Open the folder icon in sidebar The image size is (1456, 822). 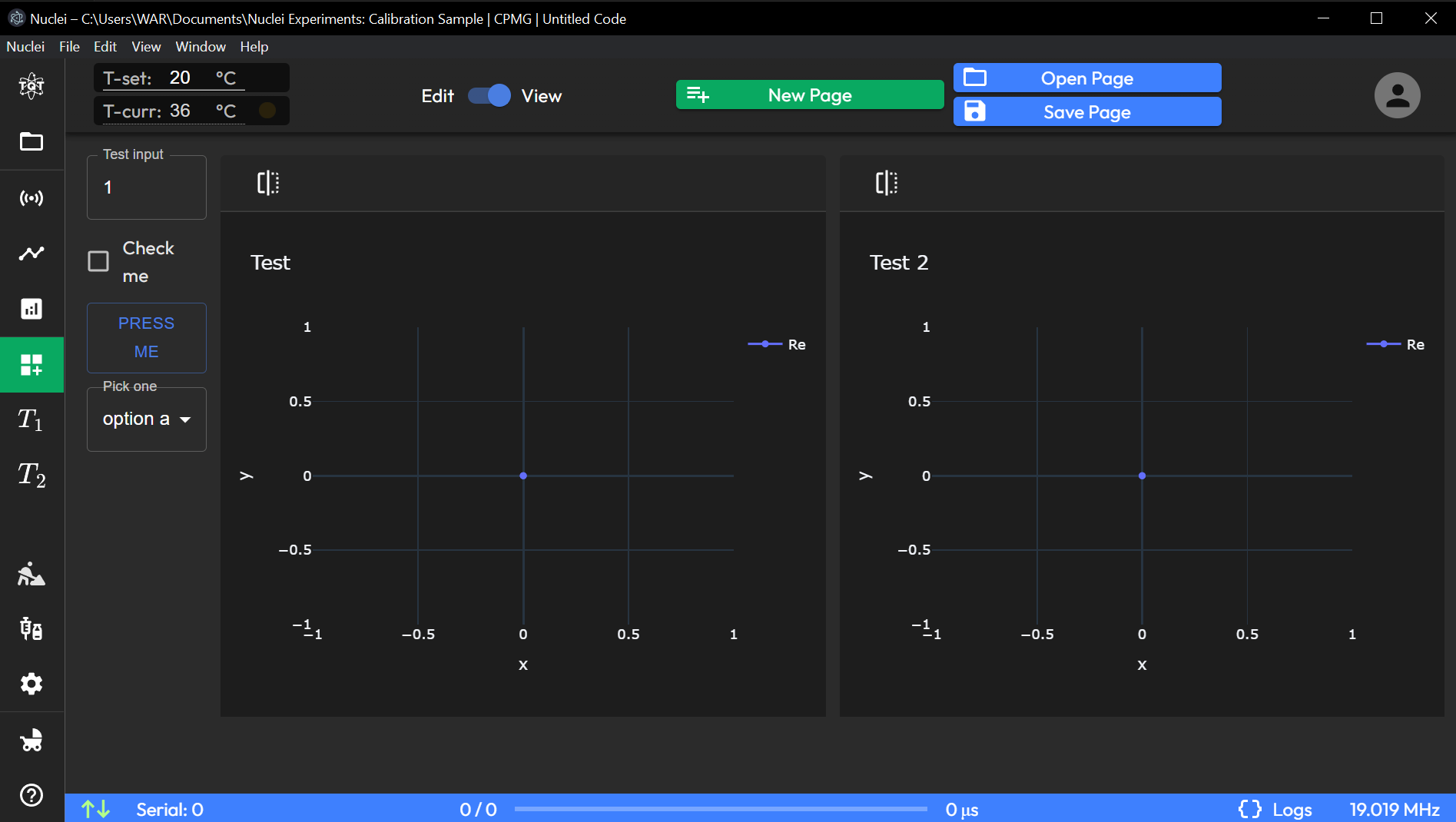coord(32,141)
